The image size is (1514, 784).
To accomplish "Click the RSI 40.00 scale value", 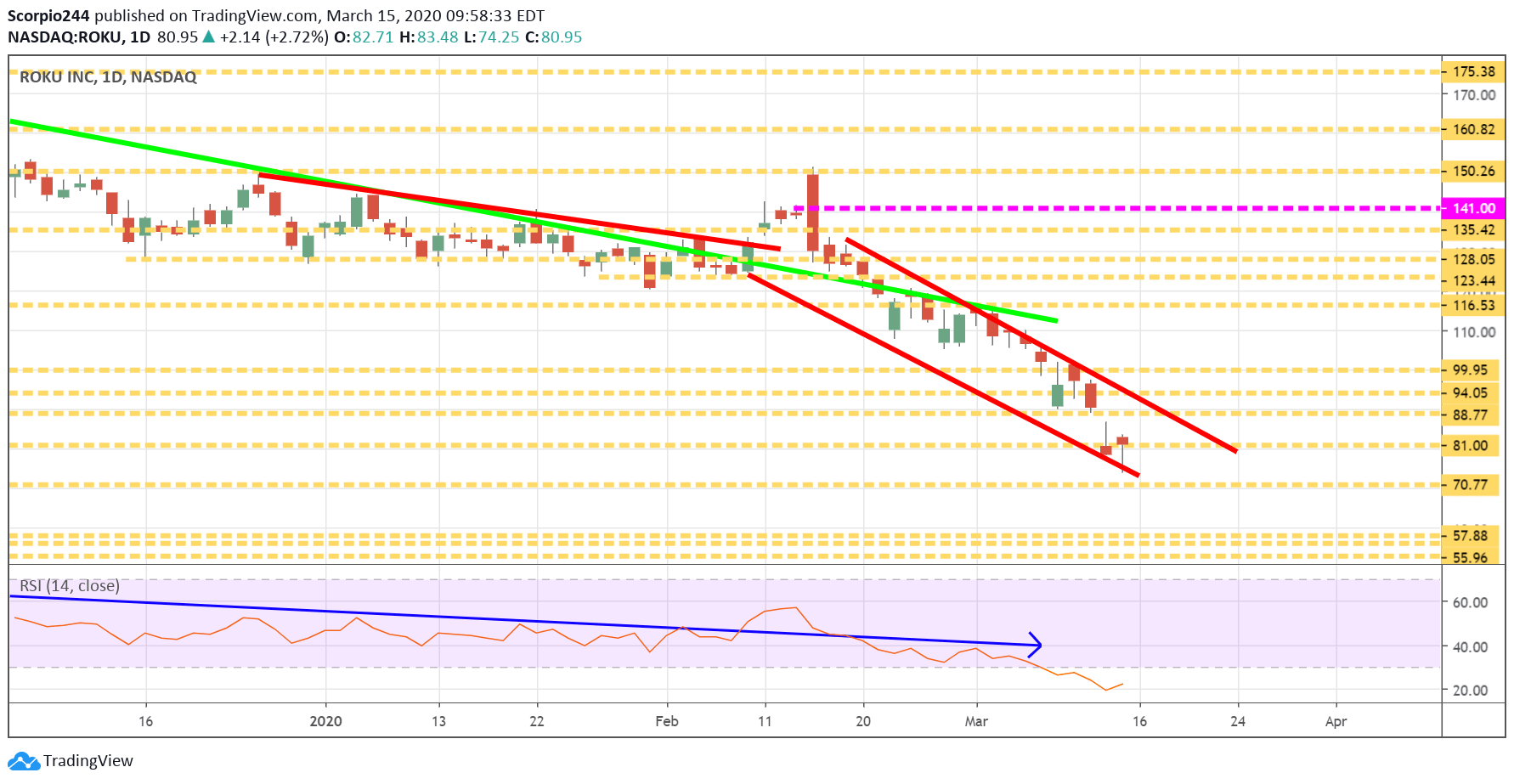I will [1470, 646].
